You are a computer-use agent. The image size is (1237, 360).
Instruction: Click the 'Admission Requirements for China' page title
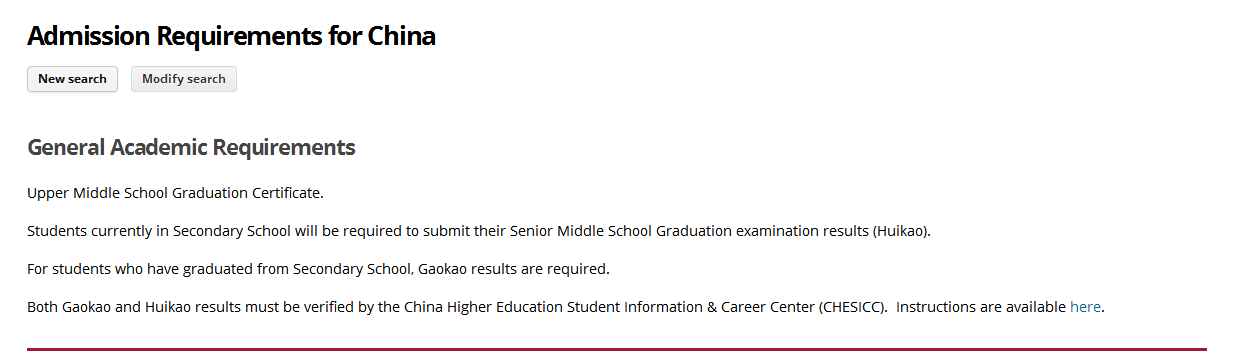pyautogui.click(x=232, y=37)
